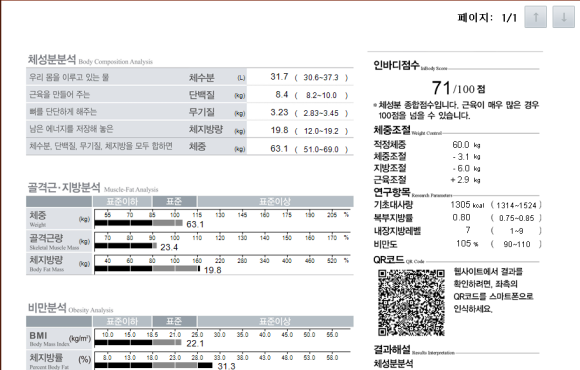Click the range 30.6~37.3 for 체수분
Viewport: 580px width, 370px height.
[x=321, y=77]
